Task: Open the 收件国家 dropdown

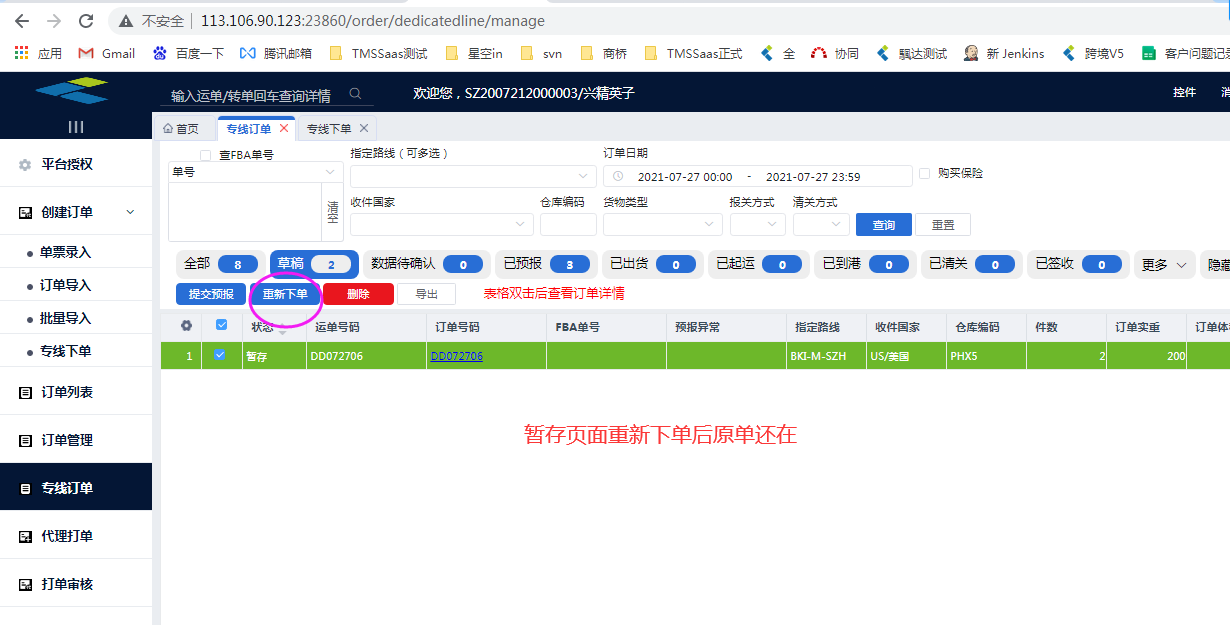Action: (x=441, y=224)
